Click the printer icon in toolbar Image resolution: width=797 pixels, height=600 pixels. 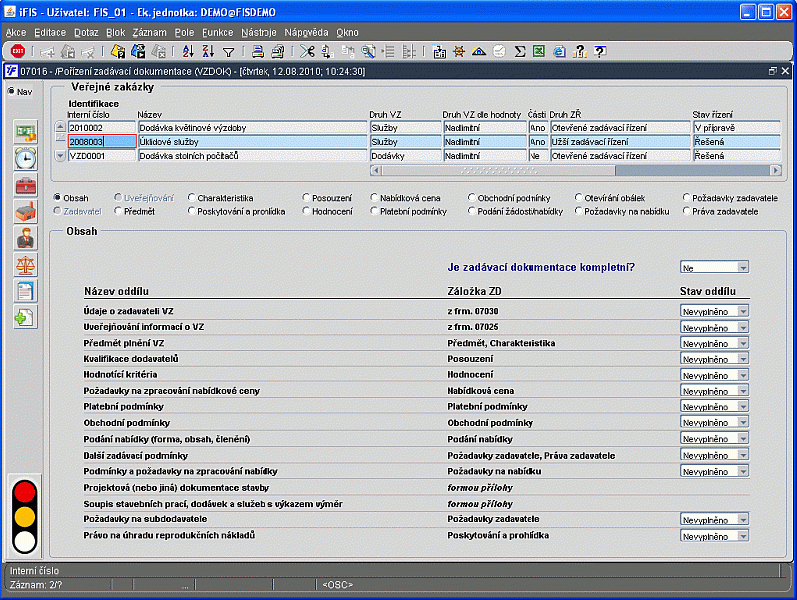[258, 51]
